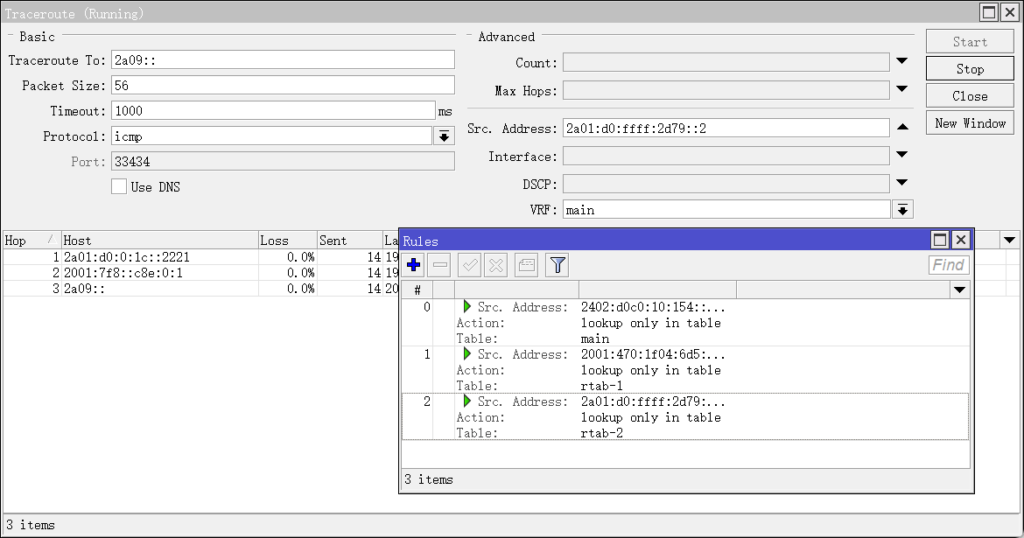Click the Packet Size field
1024x538 pixels.
(283, 86)
